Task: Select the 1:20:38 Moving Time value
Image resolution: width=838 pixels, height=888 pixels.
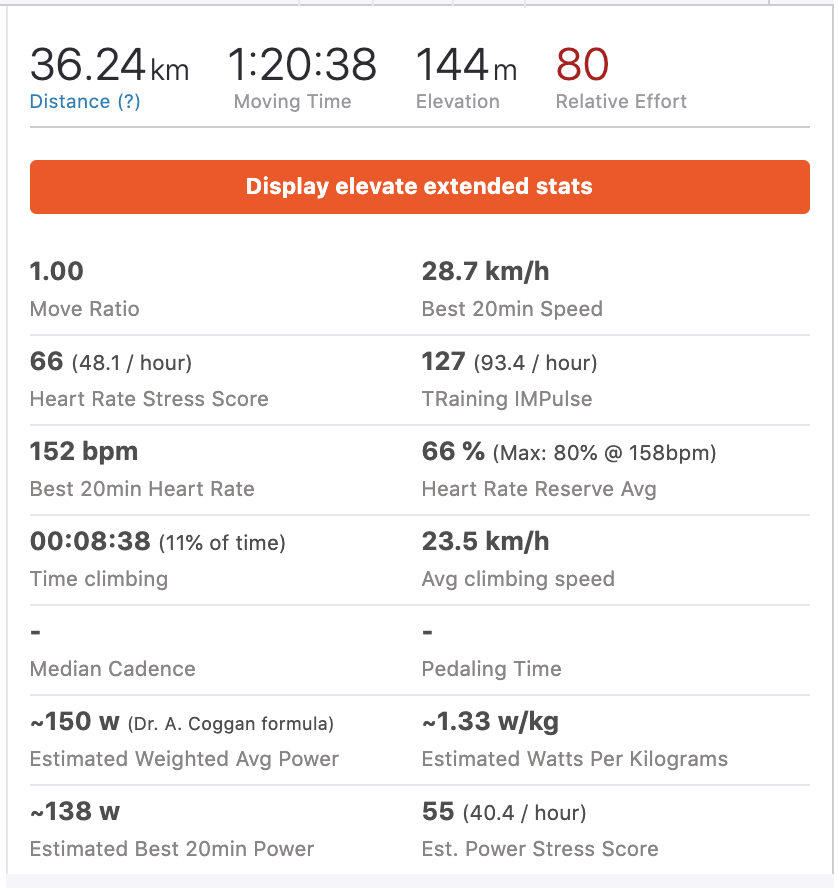Action: pyautogui.click(x=302, y=65)
